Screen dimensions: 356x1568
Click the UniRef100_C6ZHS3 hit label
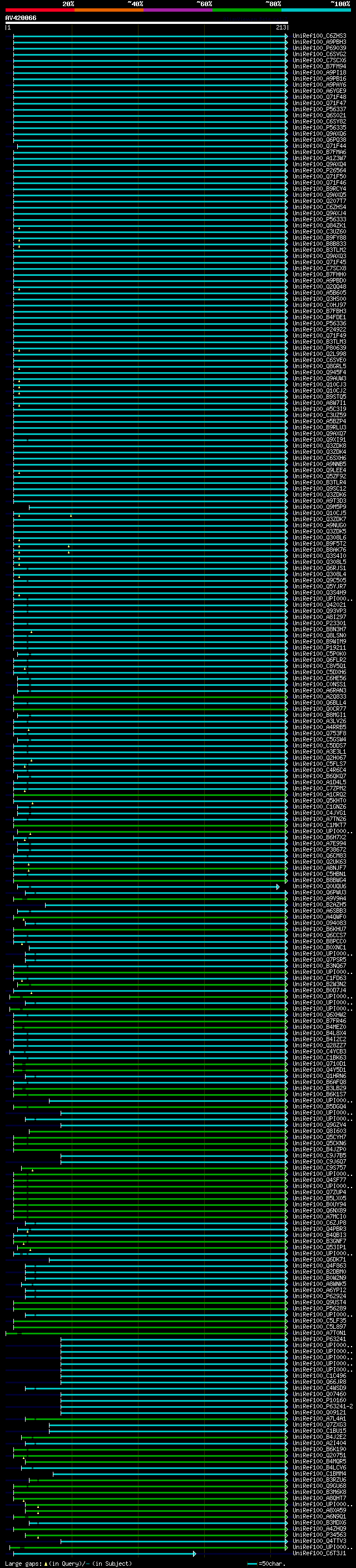tap(319, 36)
